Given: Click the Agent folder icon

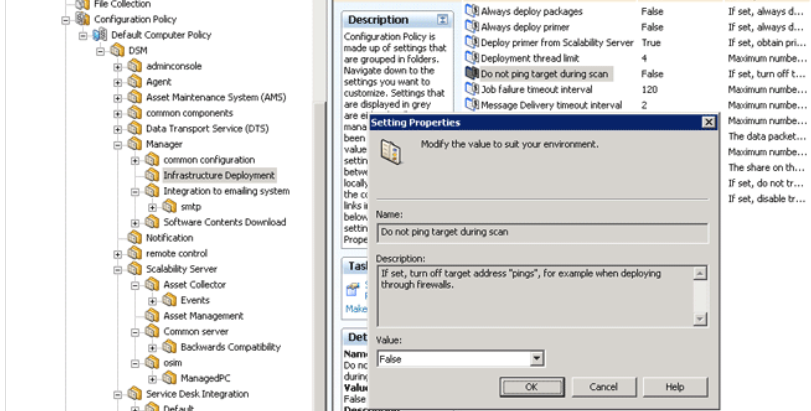Looking at the screenshot, I should tap(134, 82).
